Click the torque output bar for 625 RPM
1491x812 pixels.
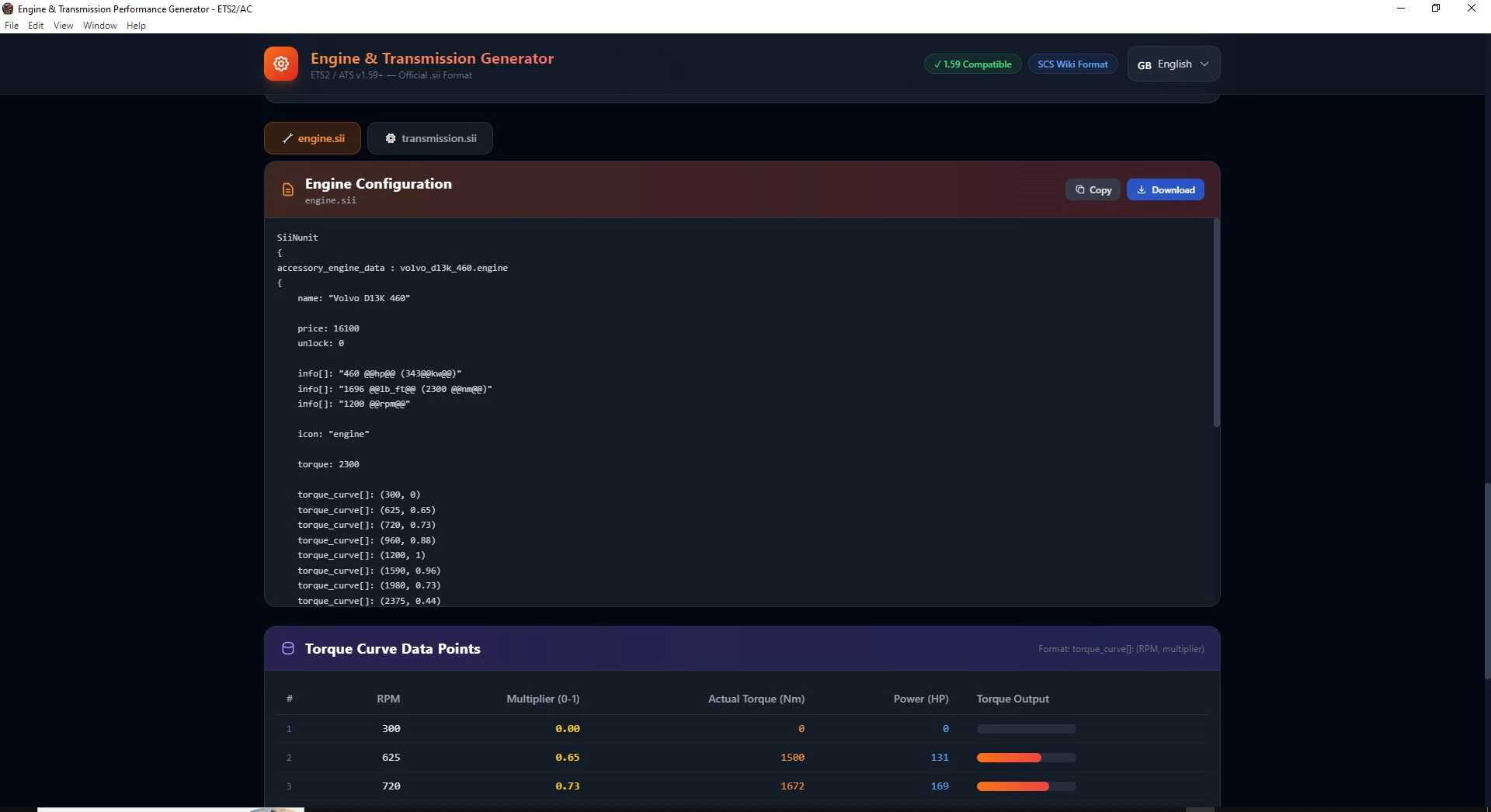(1026, 758)
